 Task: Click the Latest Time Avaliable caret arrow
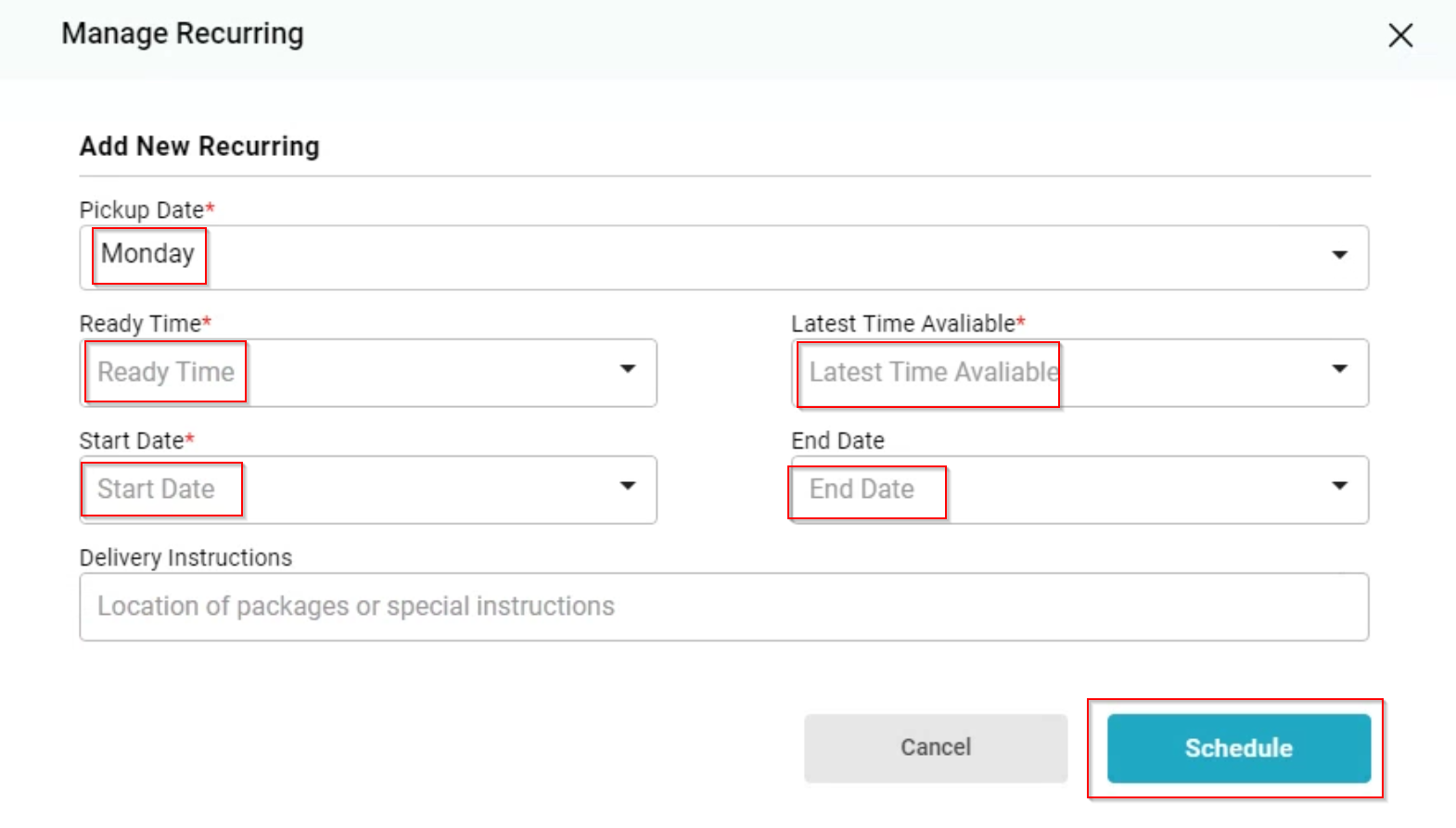tap(1339, 369)
